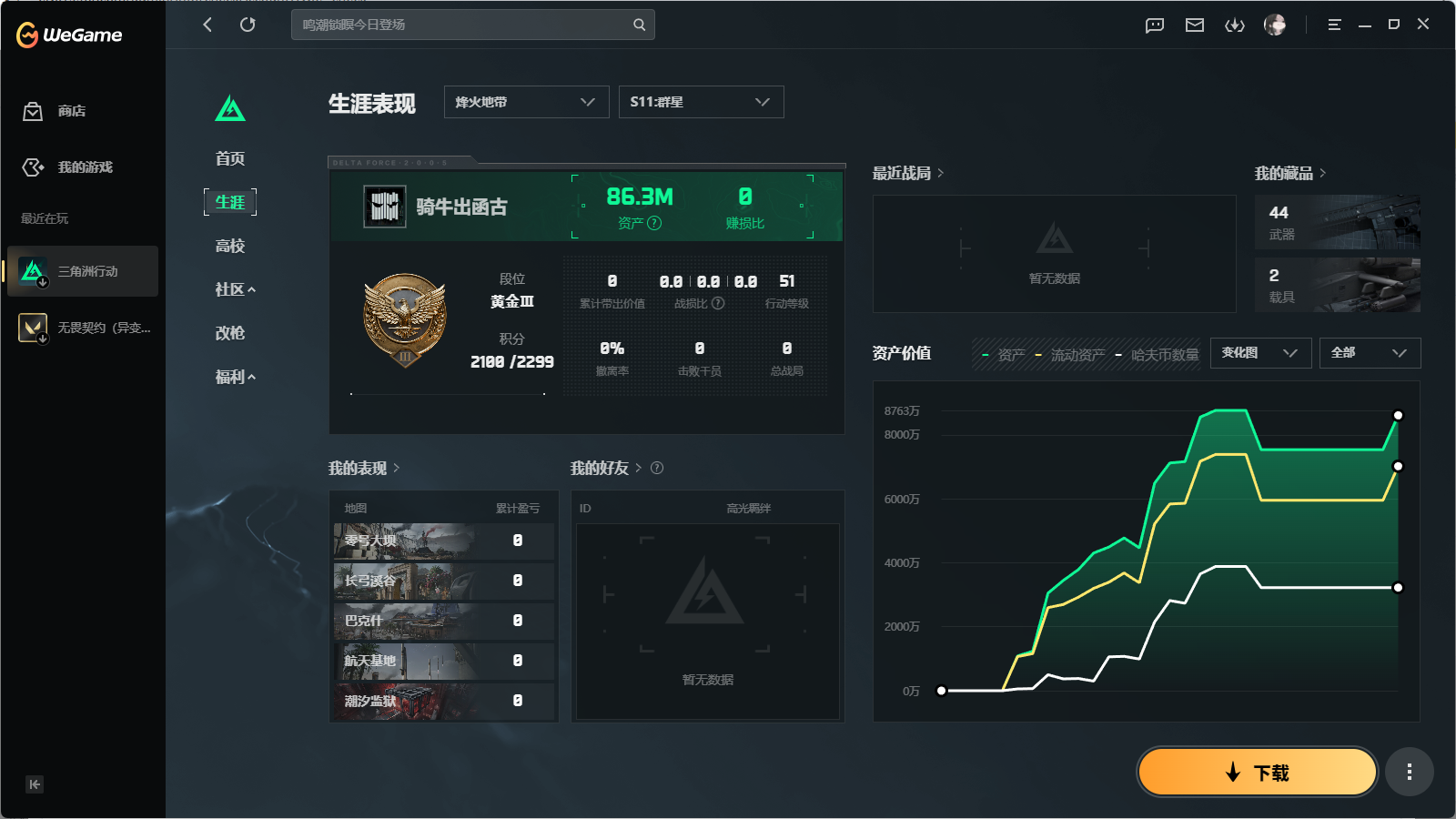Viewport: 1456px width, 819px height.
Task: Select the 潮汐监狱 map row
Action: 444,701
